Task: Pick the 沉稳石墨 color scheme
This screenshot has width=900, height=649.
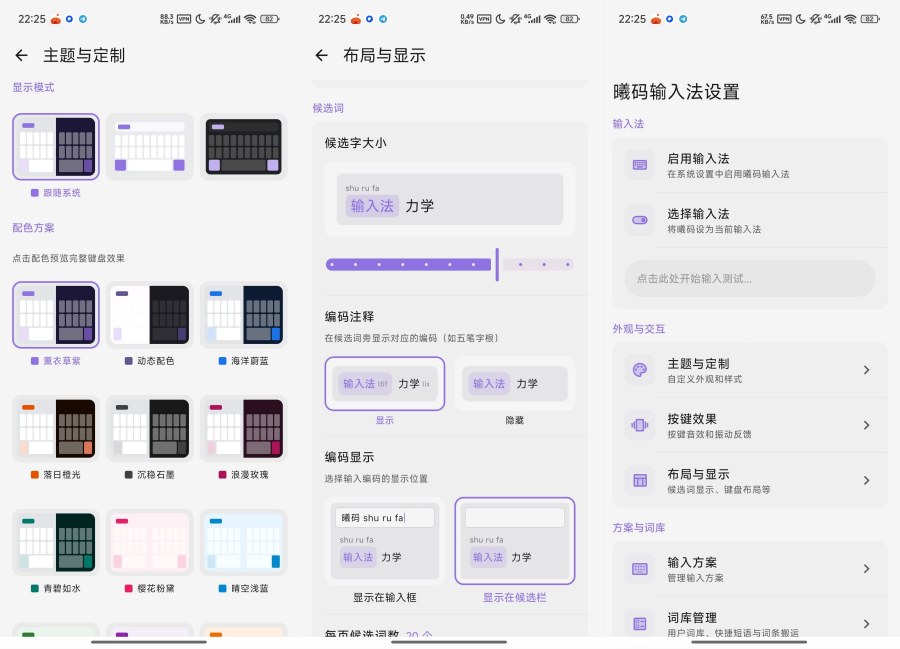Action: [150, 429]
